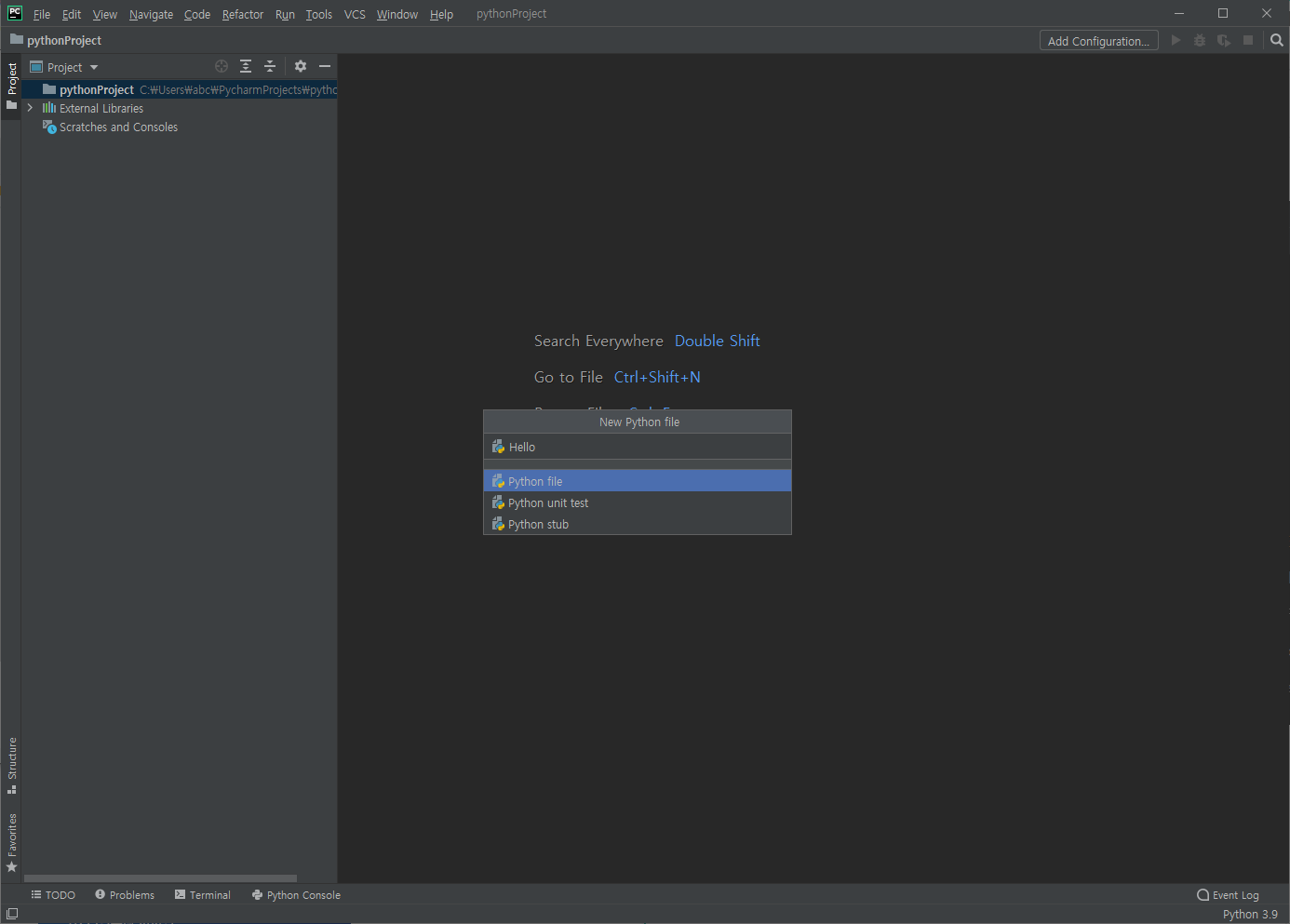Open the Tools menu
This screenshot has width=1290, height=924.
(x=319, y=14)
